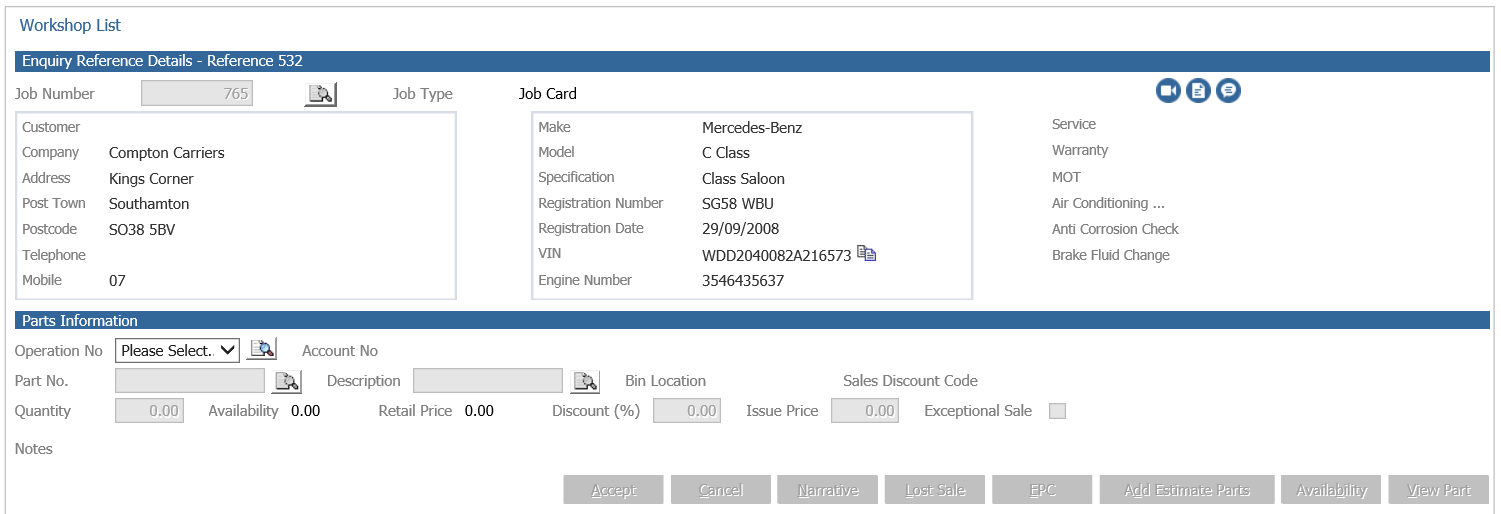Open the Part No. search lookup icon
Image resolution: width=1501 pixels, height=514 pixels.
pyautogui.click(x=287, y=381)
